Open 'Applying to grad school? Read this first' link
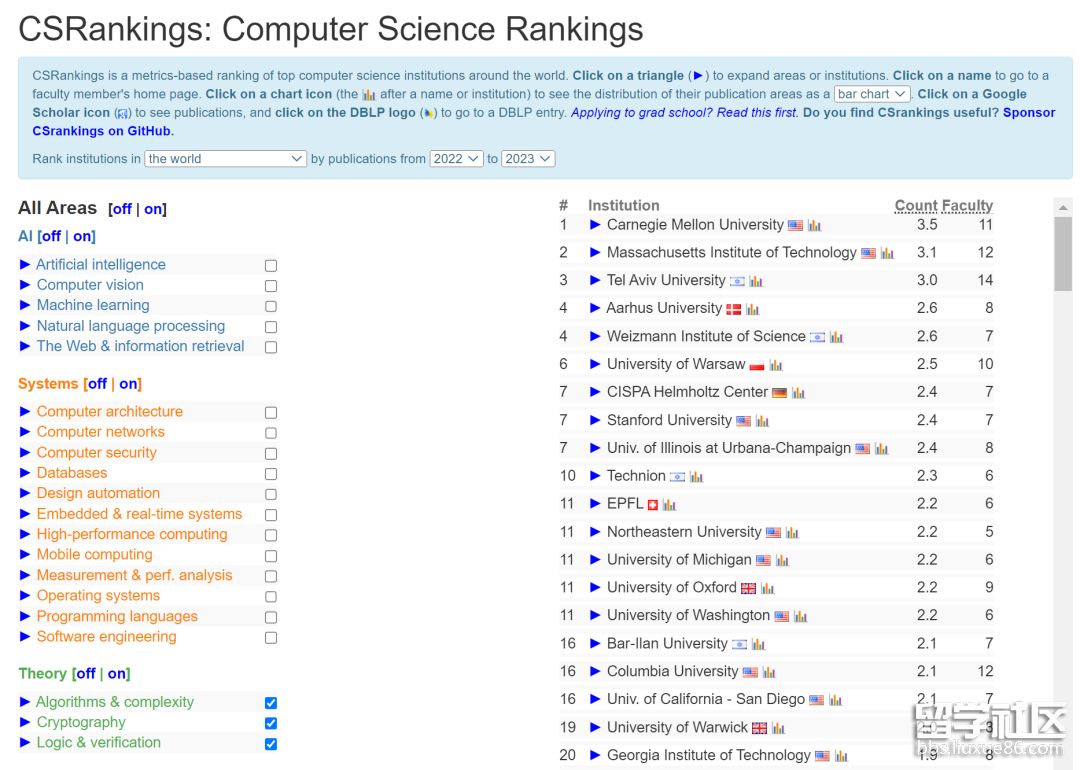Viewport: 1080px width, 770px height. [x=685, y=112]
